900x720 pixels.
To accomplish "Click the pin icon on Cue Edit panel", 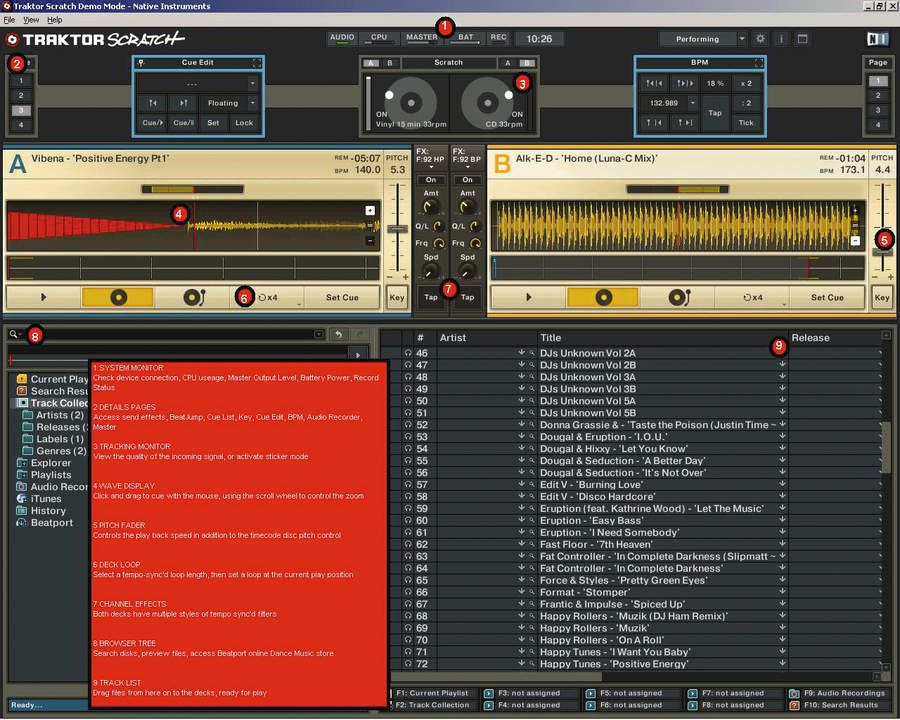I will coord(141,63).
